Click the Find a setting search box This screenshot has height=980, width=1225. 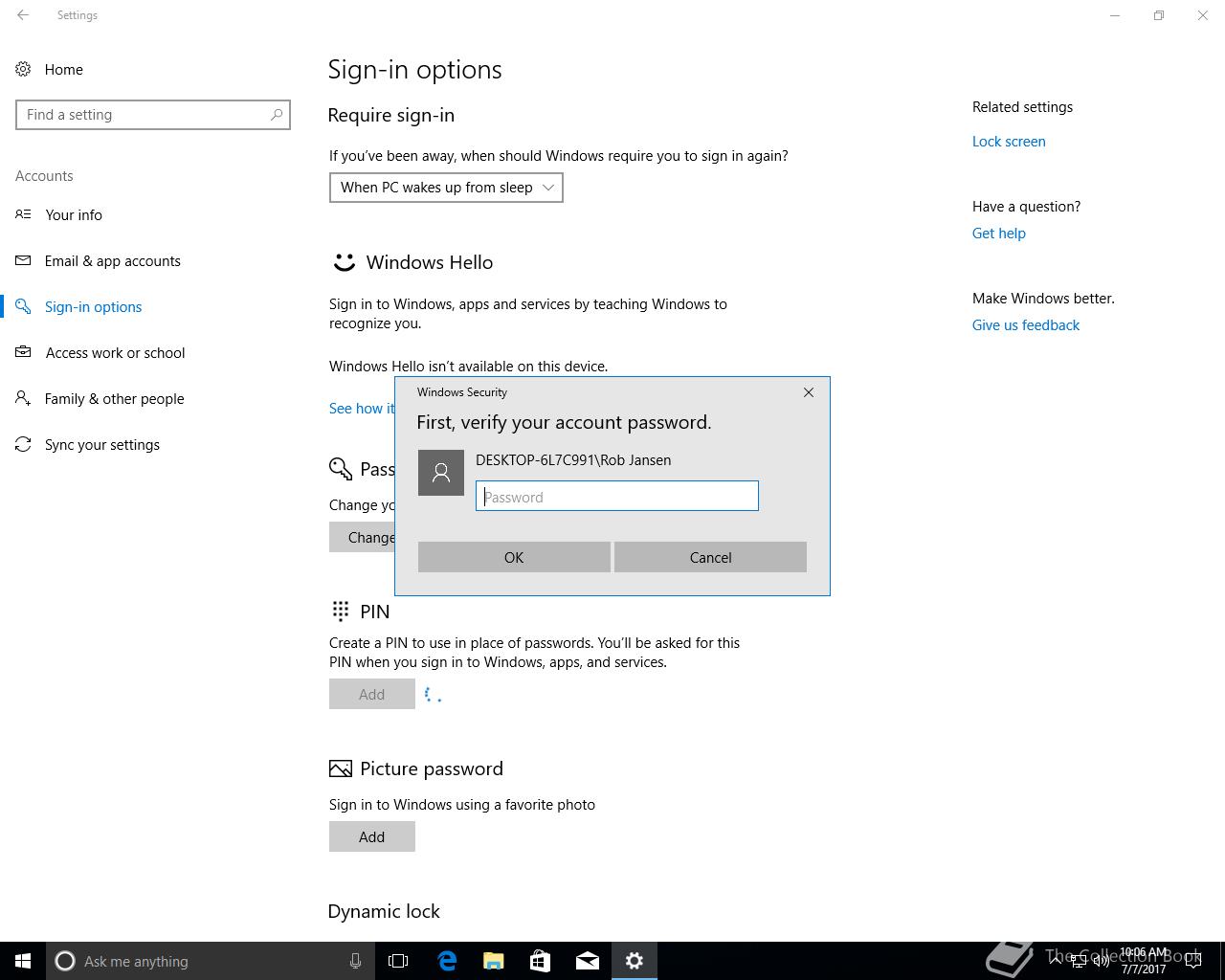pyautogui.click(x=153, y=115)
